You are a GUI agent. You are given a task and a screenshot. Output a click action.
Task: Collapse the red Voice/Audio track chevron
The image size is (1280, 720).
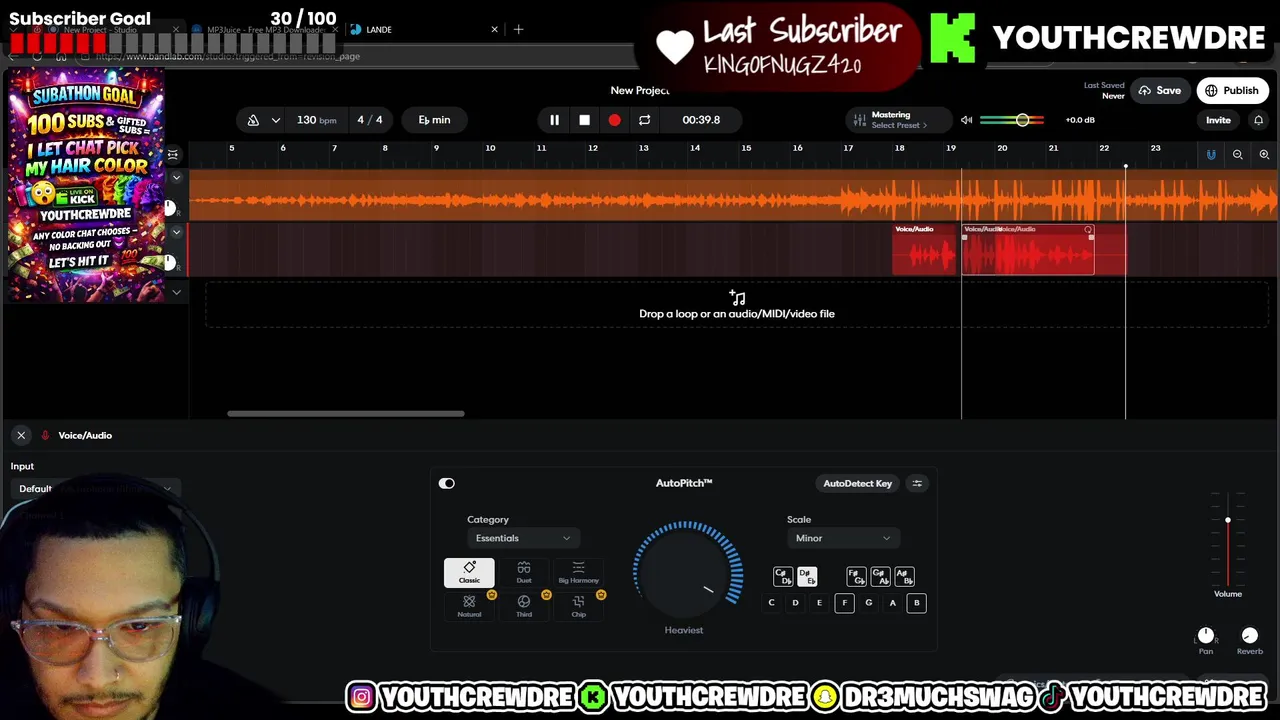tap(177, 232)
